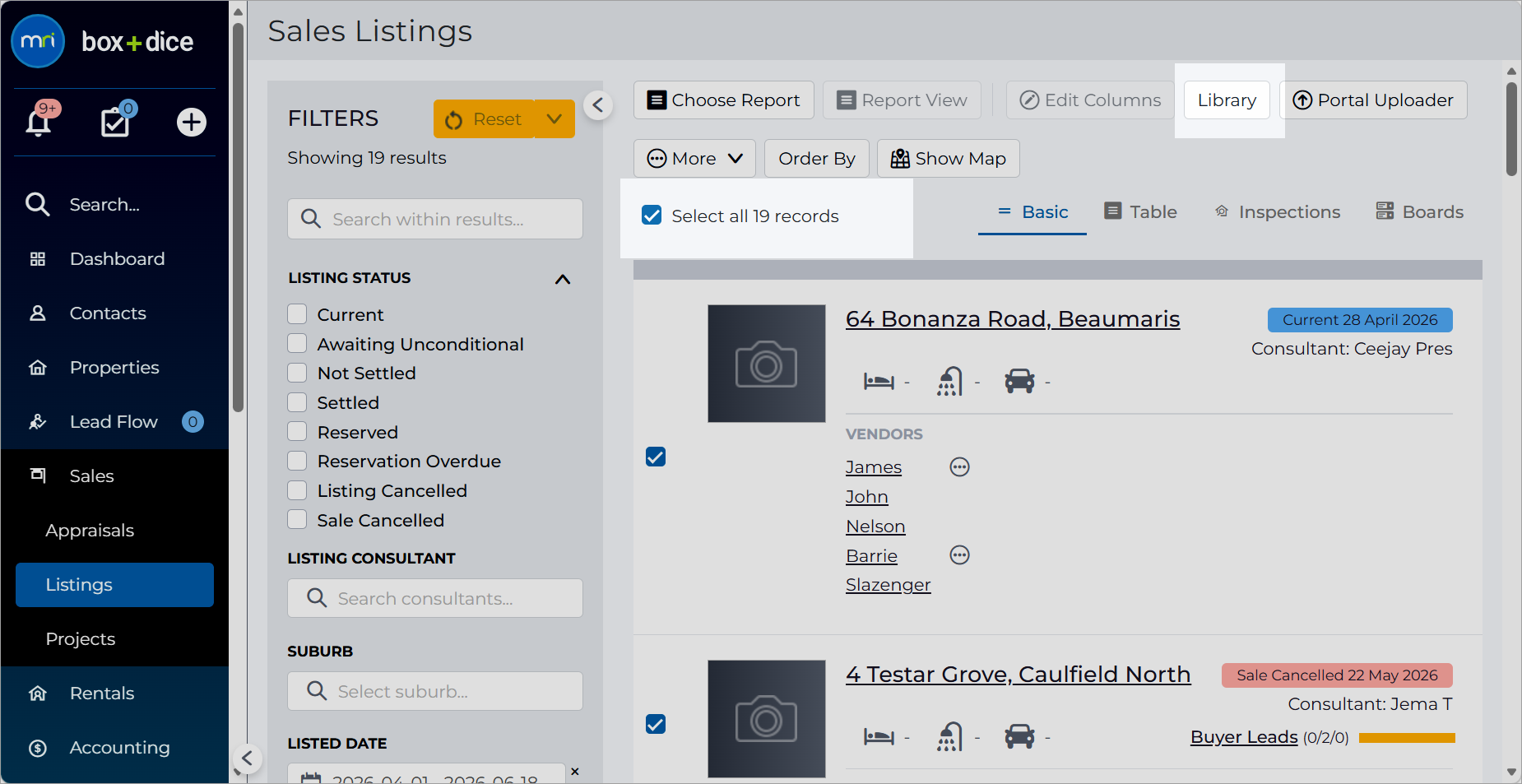Image resolution: width=1522 pixels, height=784 pixels.
Task: Collapse the Listing Status section
Action: pyautogui.click(x=563, y=279)
